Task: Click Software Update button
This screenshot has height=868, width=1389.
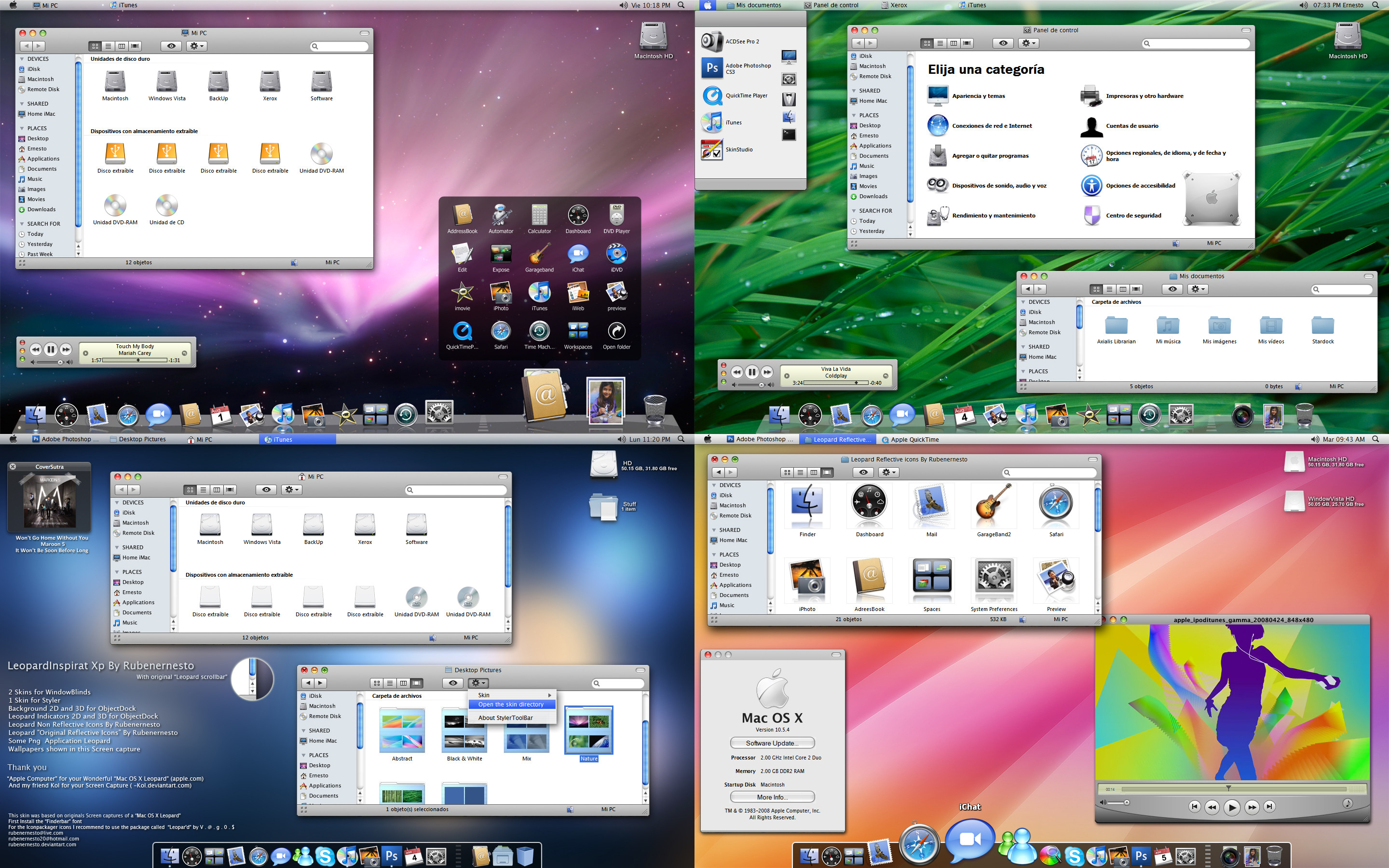Action: click(x=772, y=743)
